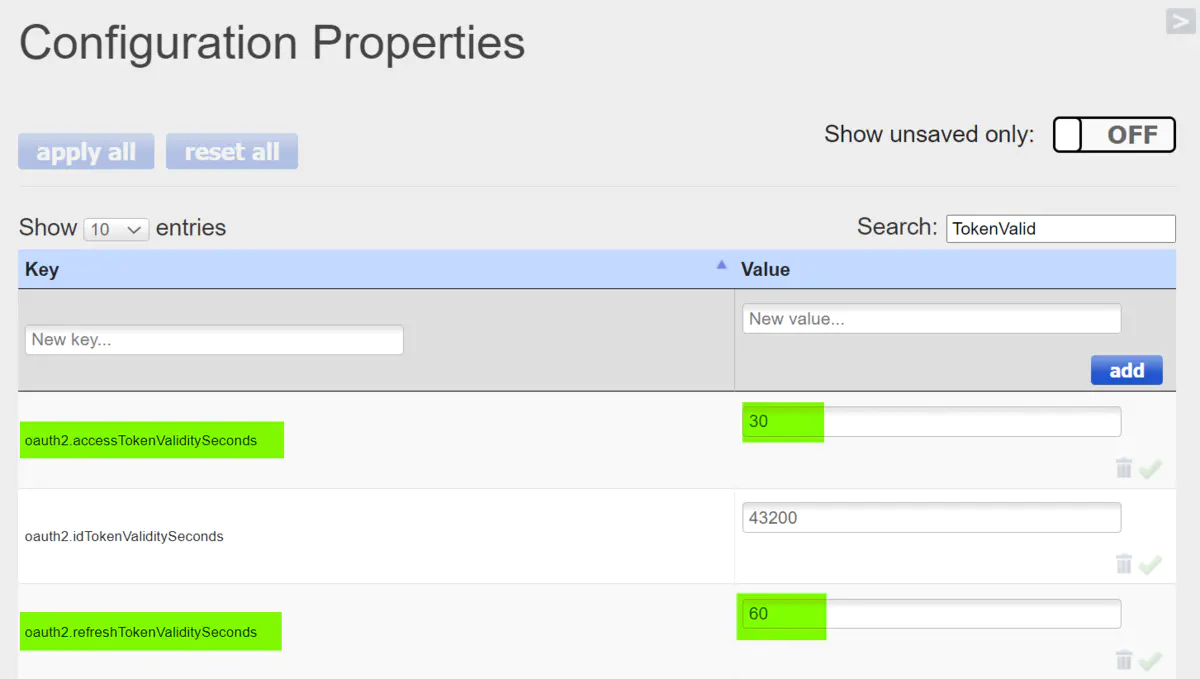Confirm refreshTokenValiditySeconds value with checkmark icon
This screenshot has height=679, width=1200.
pos(1150,661)
